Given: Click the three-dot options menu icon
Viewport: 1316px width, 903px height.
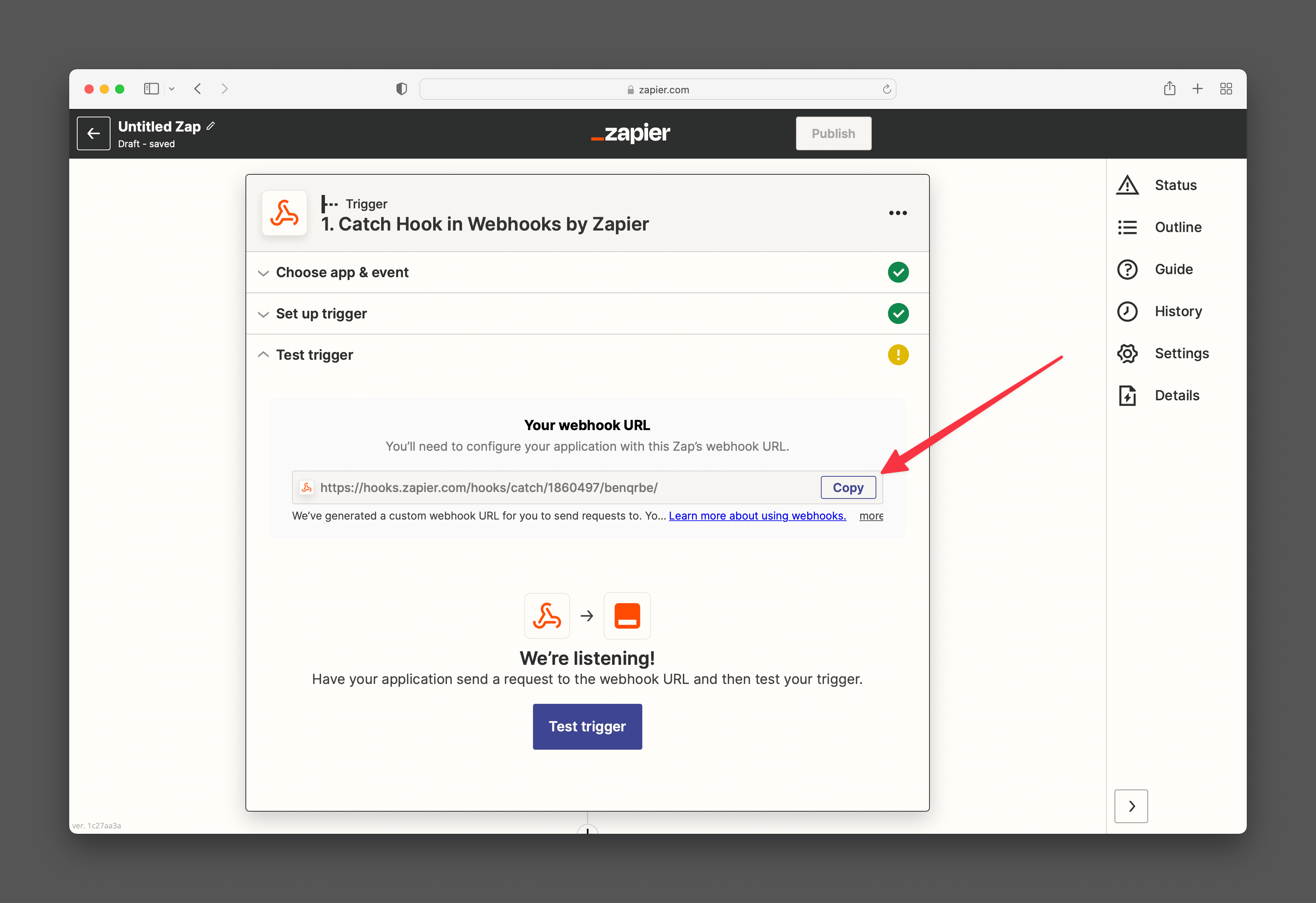Looking at the screenshot, I should pyautogui.click(x=898, y=213).
